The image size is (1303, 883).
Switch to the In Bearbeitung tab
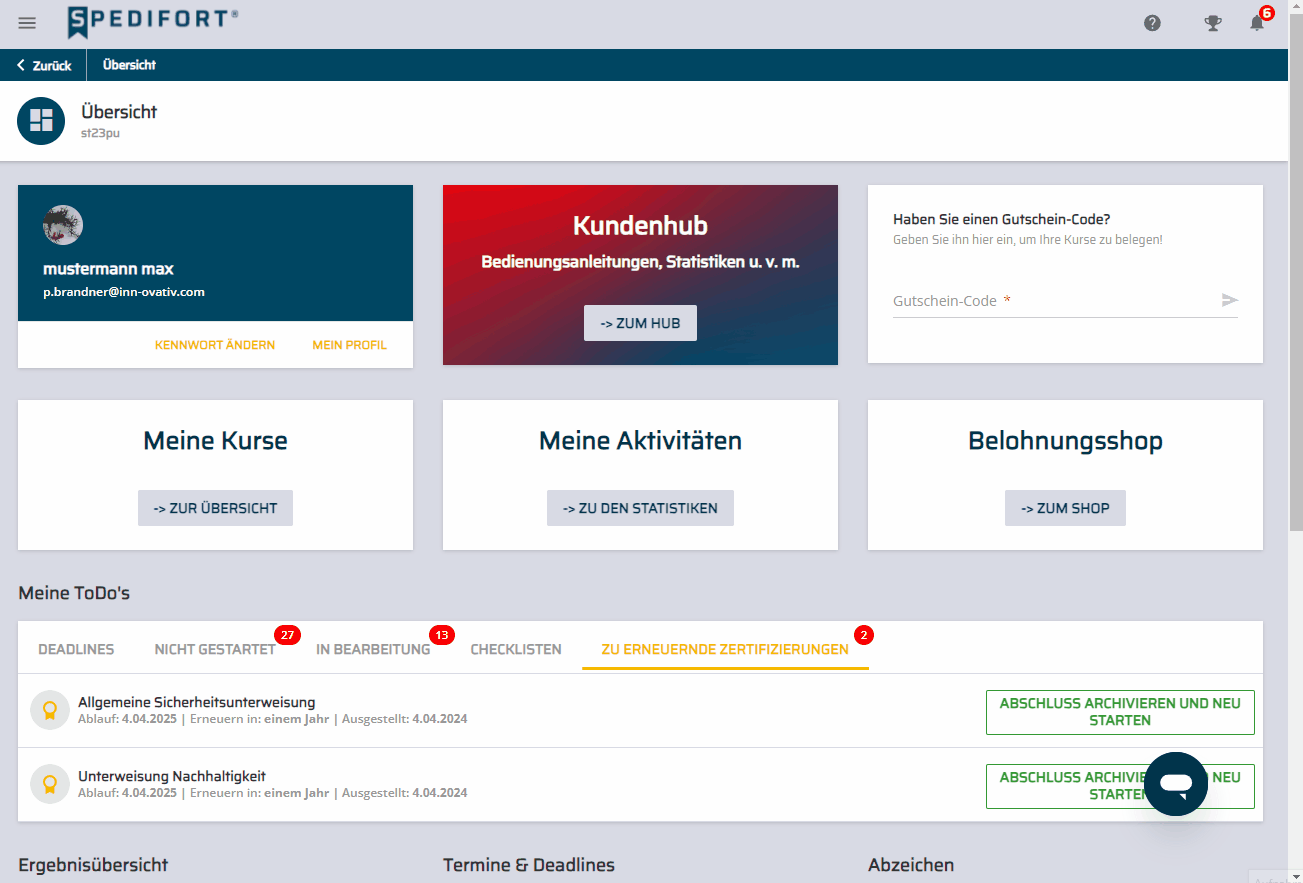[x=373, y=649]
